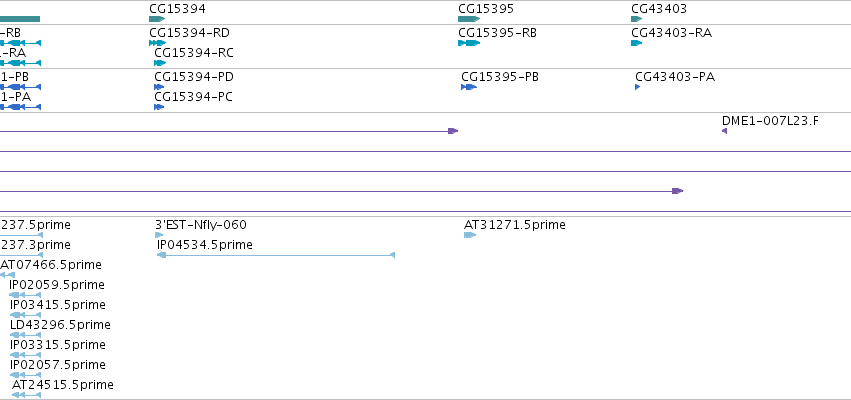Click the CG43403 gene arrow glyph

tap(637, 19)
